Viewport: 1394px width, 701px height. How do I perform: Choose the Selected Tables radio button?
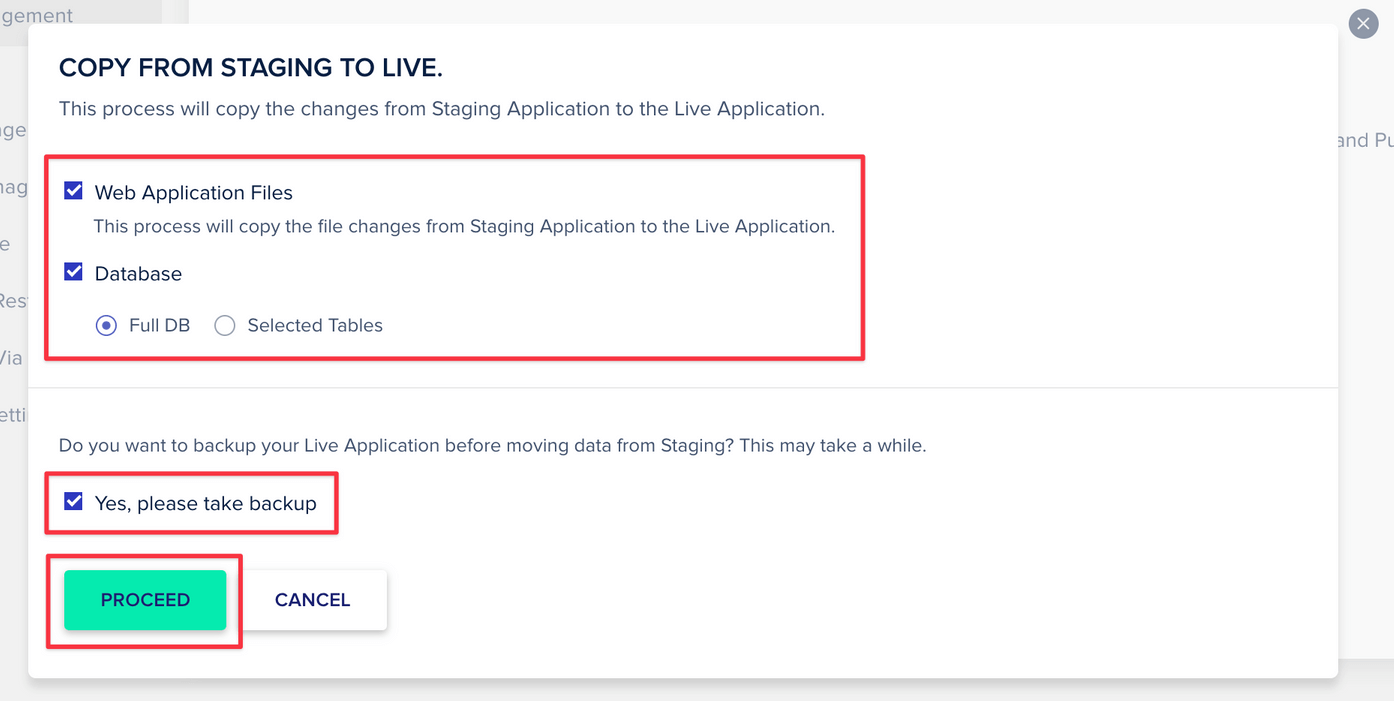coord(225,325)
